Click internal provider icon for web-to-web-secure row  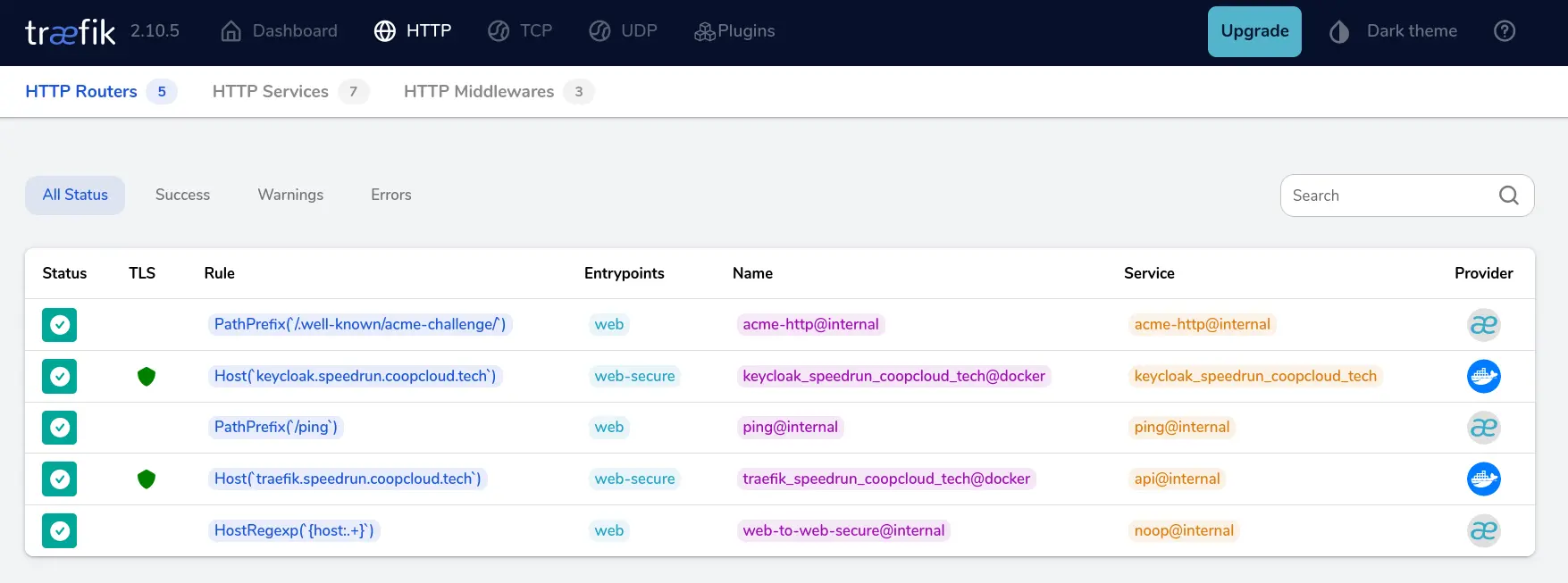pos(1484,530)
